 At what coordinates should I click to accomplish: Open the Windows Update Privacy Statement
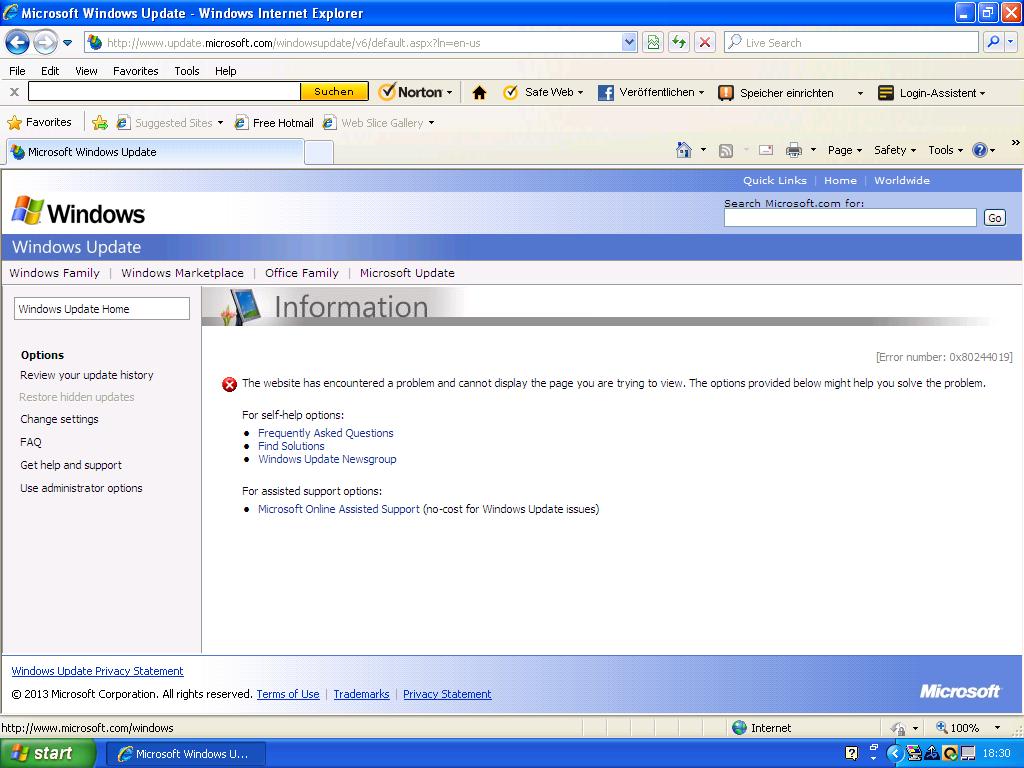click(x=97, y=671)
